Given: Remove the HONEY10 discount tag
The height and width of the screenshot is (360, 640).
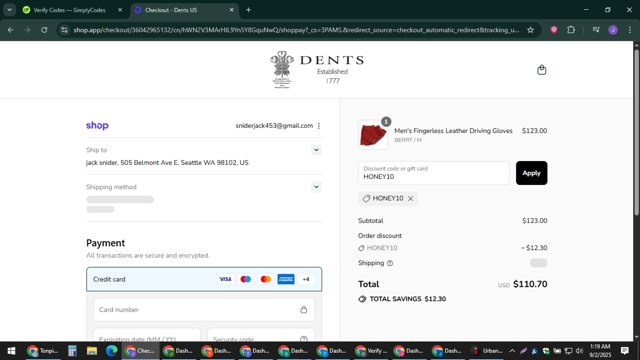Looking at the screenshot, I should coord(411,198).
